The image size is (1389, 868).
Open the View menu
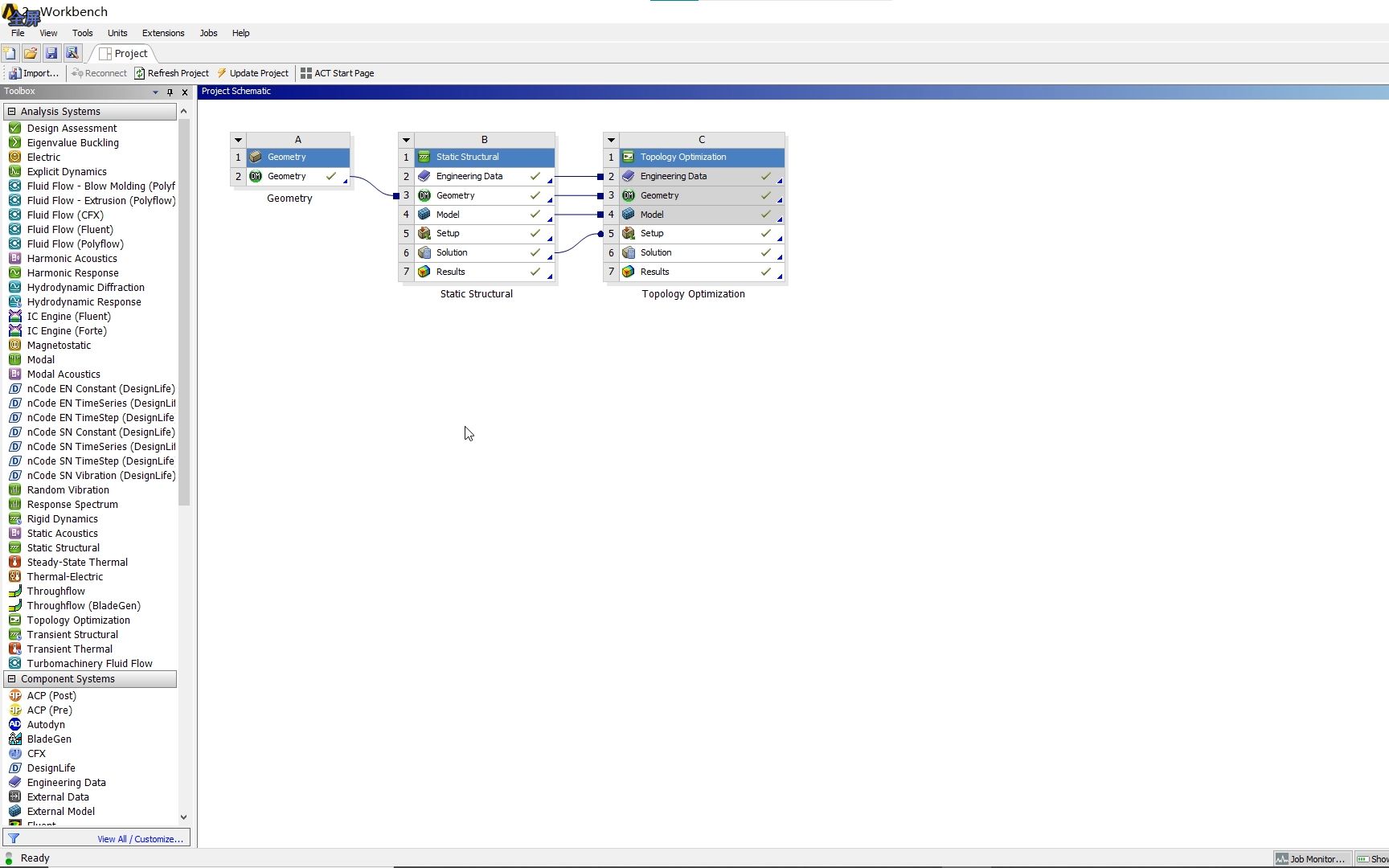[48, 33]
